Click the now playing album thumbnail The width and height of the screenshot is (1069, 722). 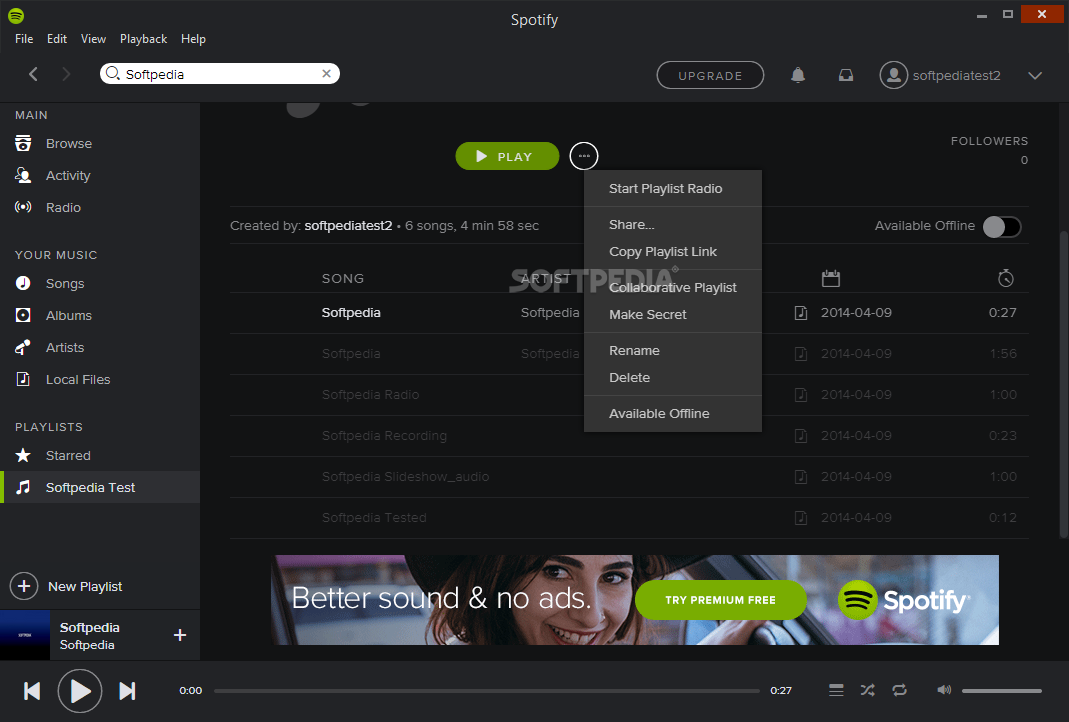pos(25,635)
